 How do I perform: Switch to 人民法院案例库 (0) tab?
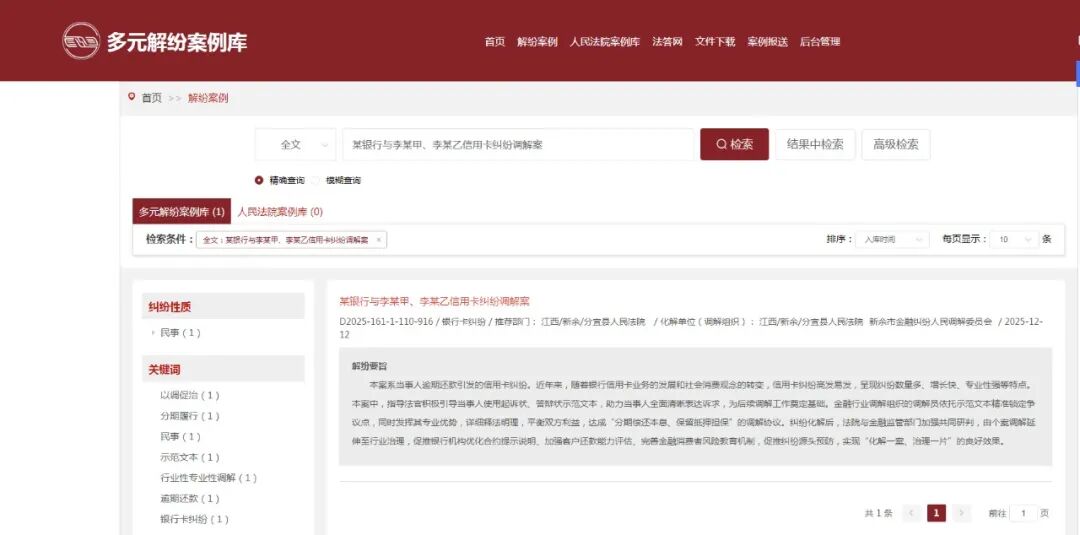[280, 212]
